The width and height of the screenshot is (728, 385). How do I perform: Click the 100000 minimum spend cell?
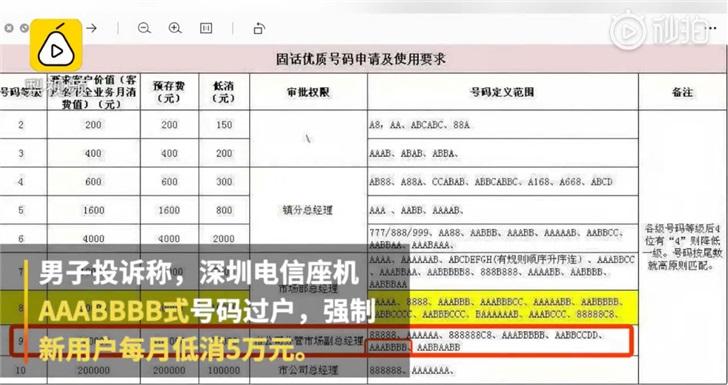pos(224,370)
